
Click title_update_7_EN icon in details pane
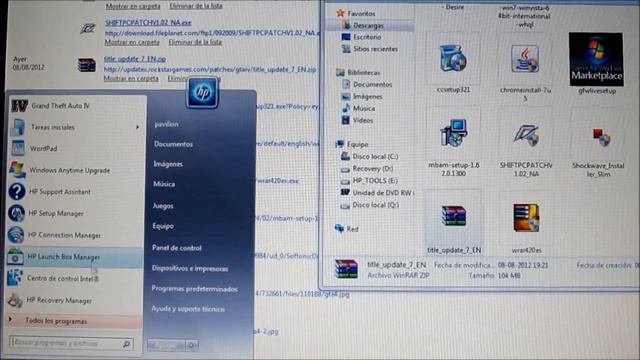346,269
